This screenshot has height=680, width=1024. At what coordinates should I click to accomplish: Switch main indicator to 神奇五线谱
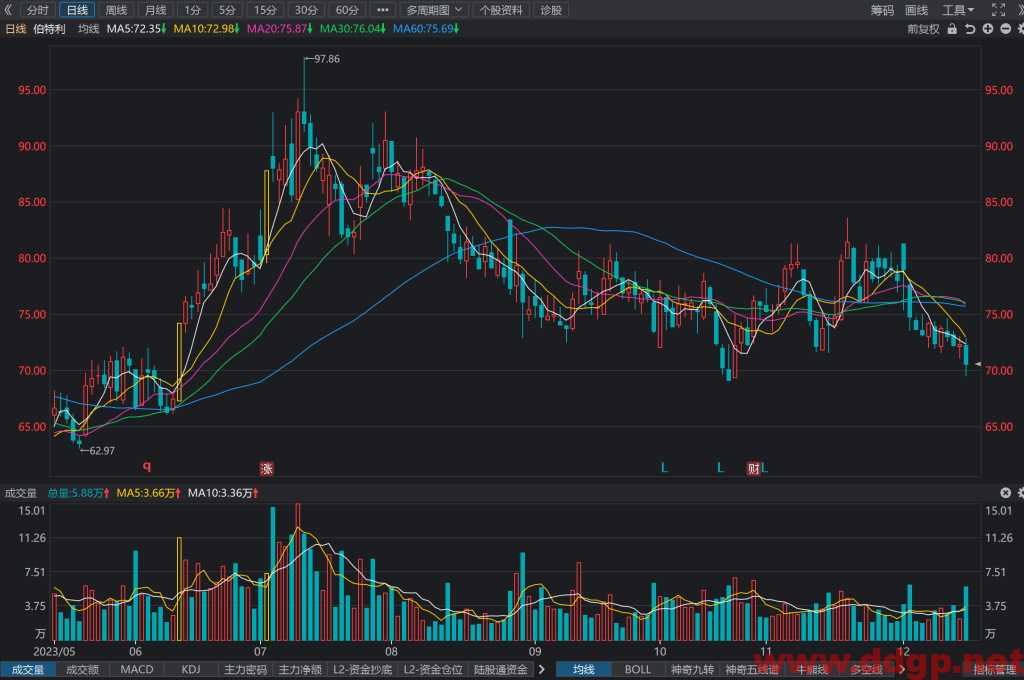[x=752, y=670]
